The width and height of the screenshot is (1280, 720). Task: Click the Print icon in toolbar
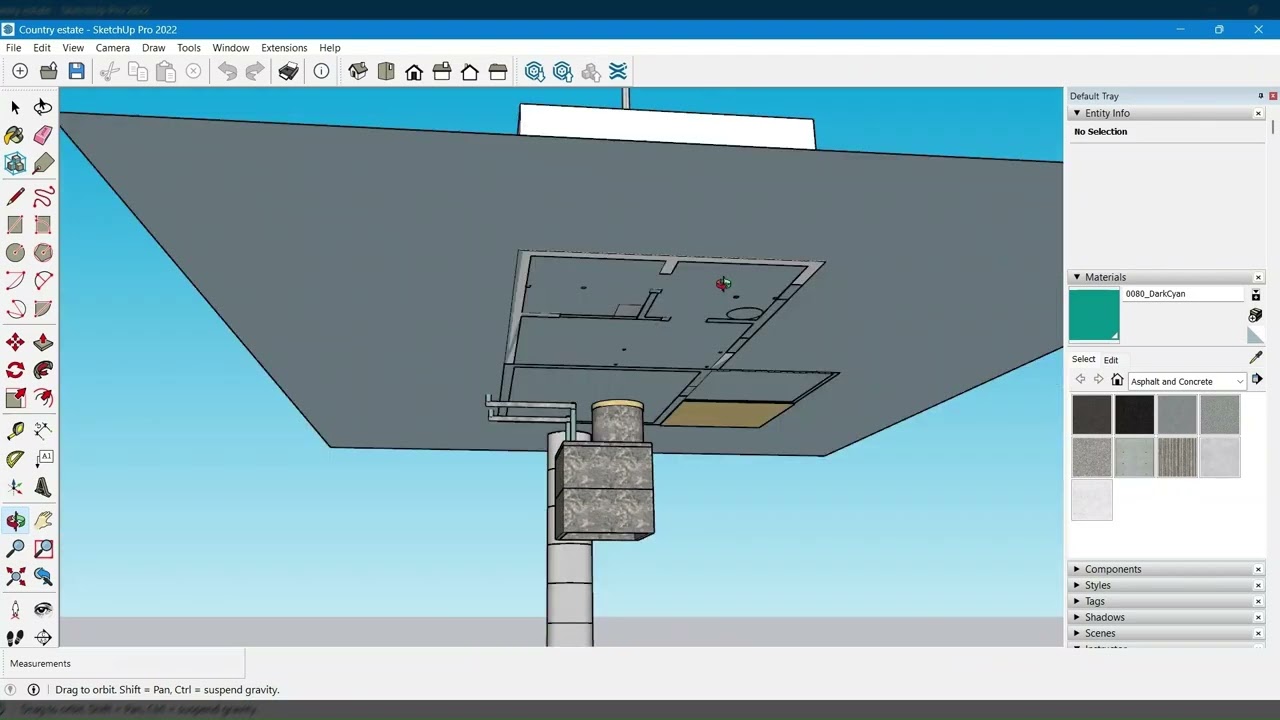pos(288,71)
